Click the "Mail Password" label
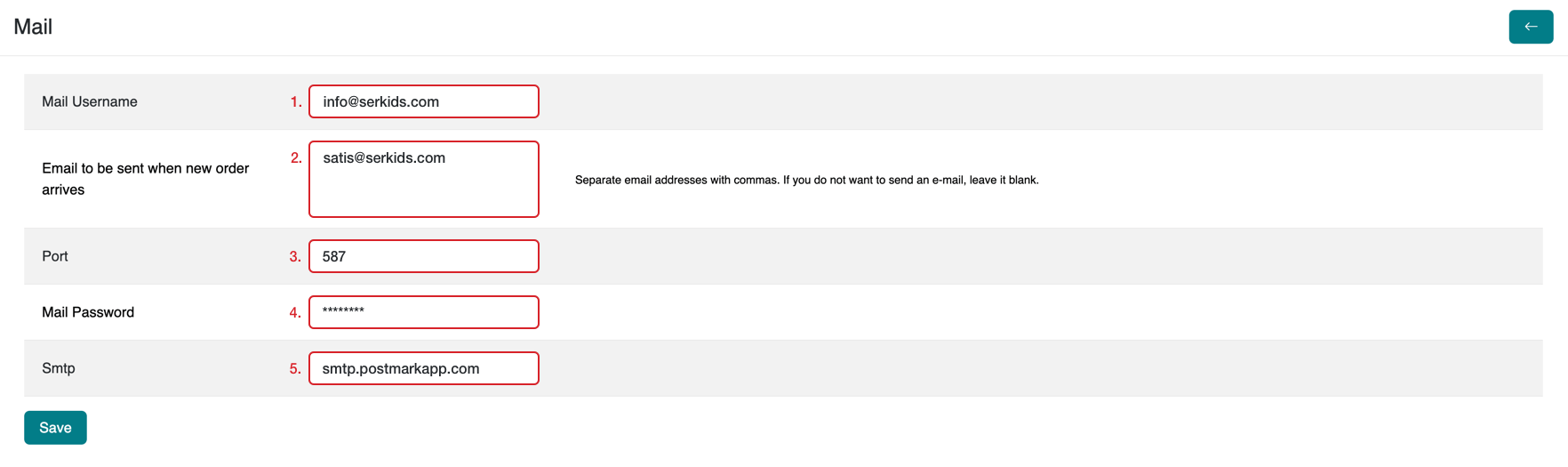The width and height of the screenshot is (1568, 467). tap(88, 312)
